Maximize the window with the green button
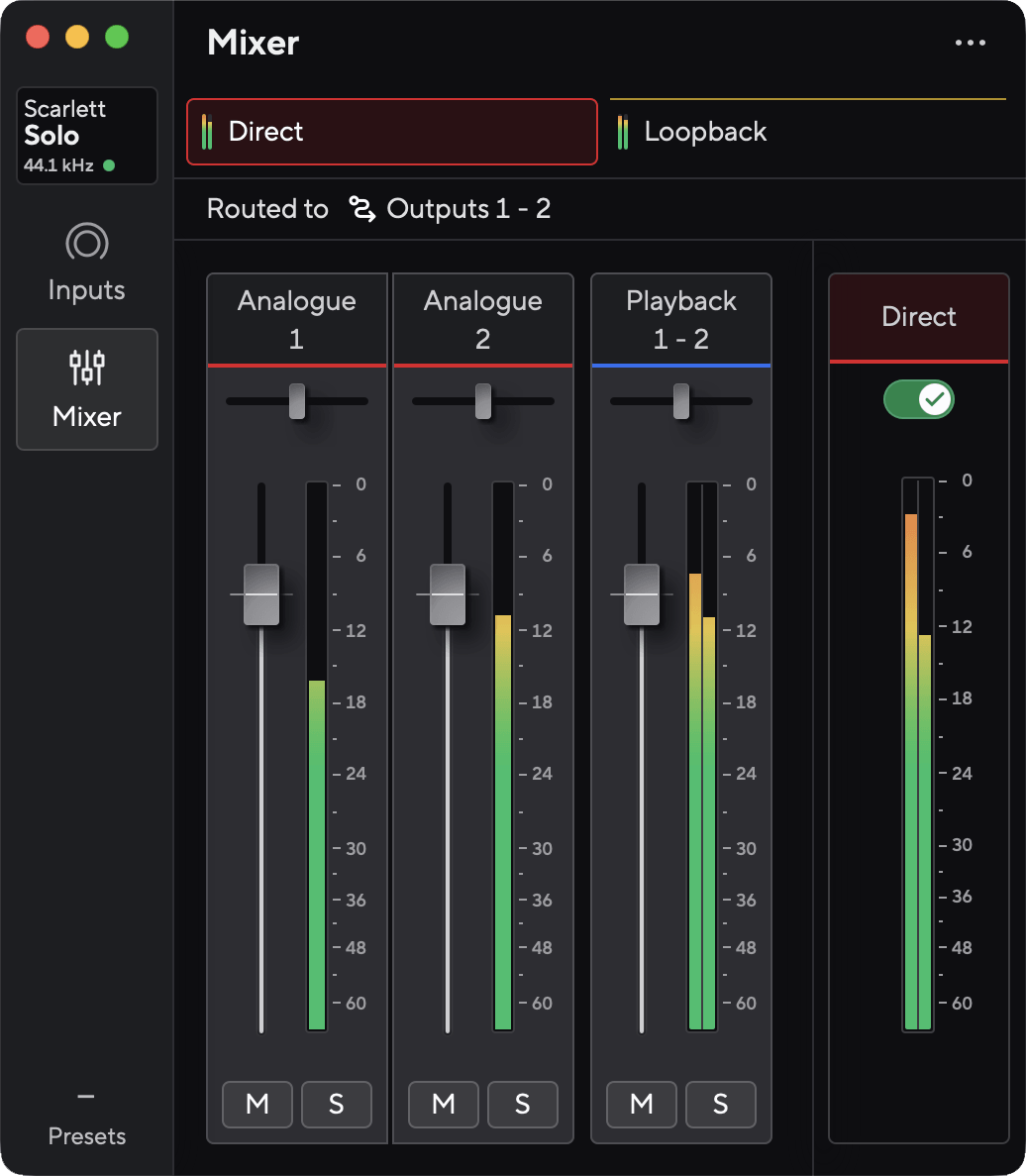Viewport: 1026px width, 1176px height. [117, 37]
